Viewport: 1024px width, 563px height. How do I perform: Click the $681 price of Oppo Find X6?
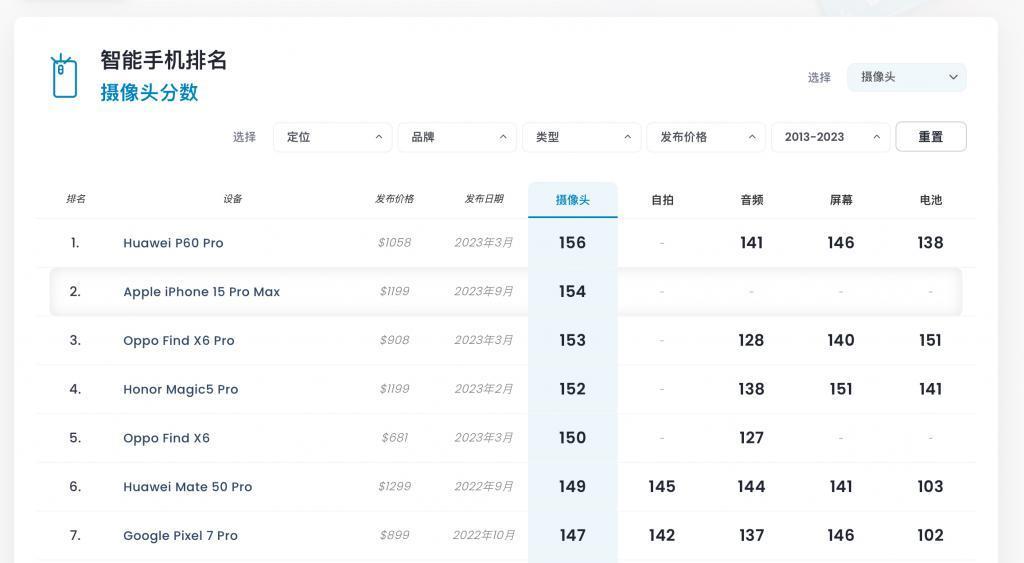394,438
